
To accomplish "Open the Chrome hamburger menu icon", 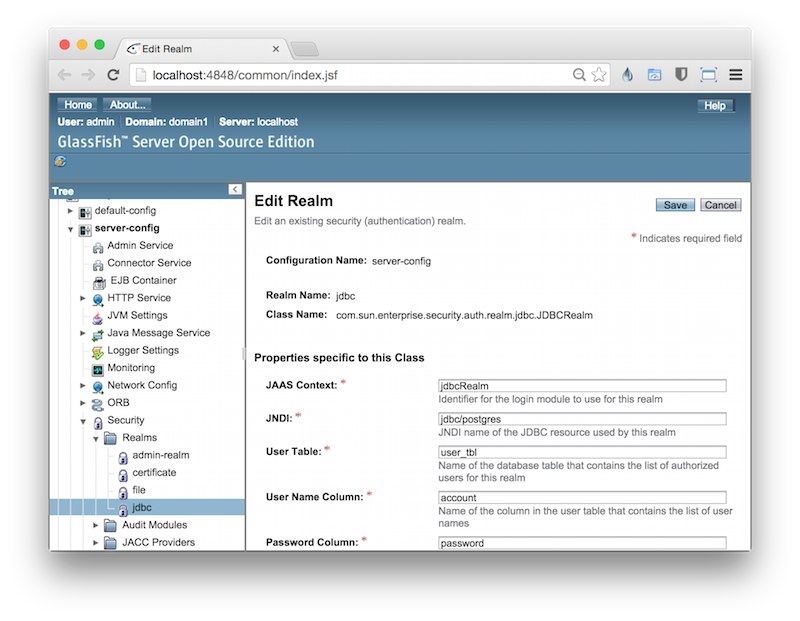I will point(735,74).
